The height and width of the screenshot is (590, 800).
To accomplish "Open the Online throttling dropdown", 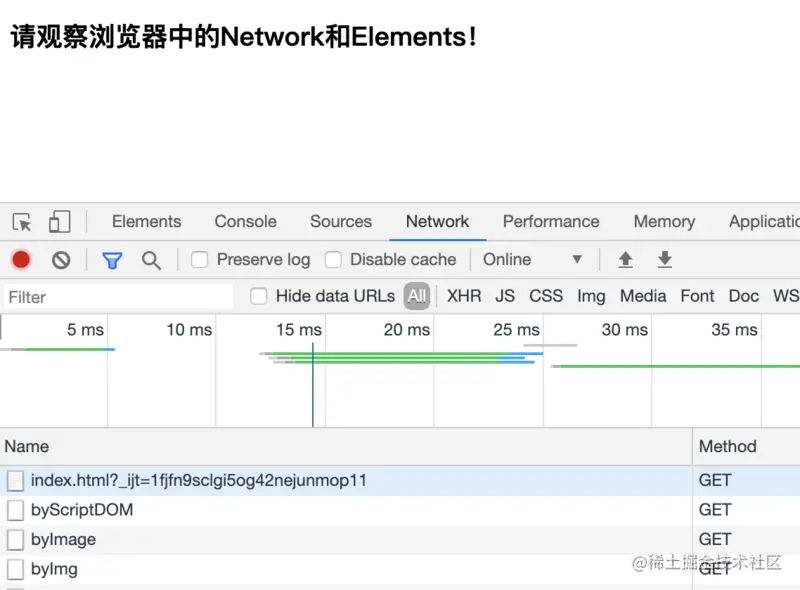I will (533, 260).
